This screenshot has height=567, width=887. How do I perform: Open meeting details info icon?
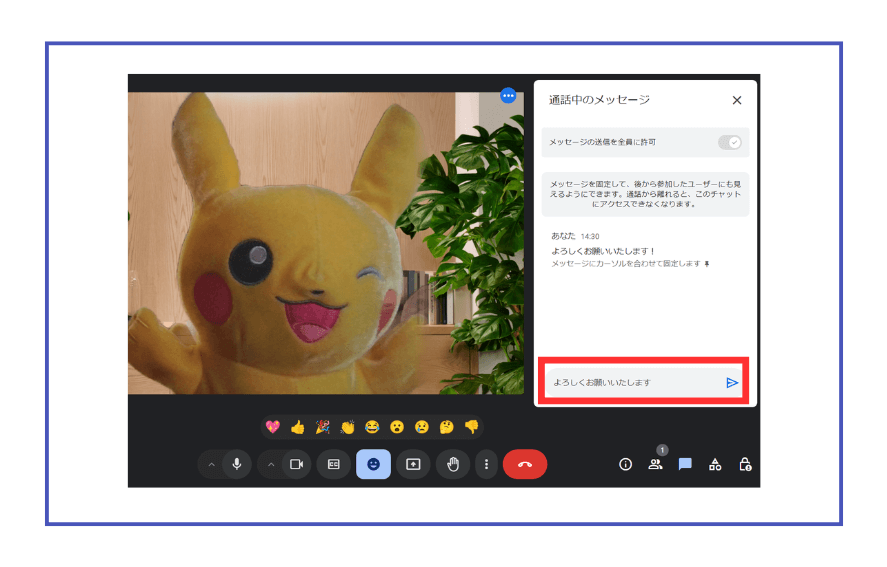(x=626, y=464)
